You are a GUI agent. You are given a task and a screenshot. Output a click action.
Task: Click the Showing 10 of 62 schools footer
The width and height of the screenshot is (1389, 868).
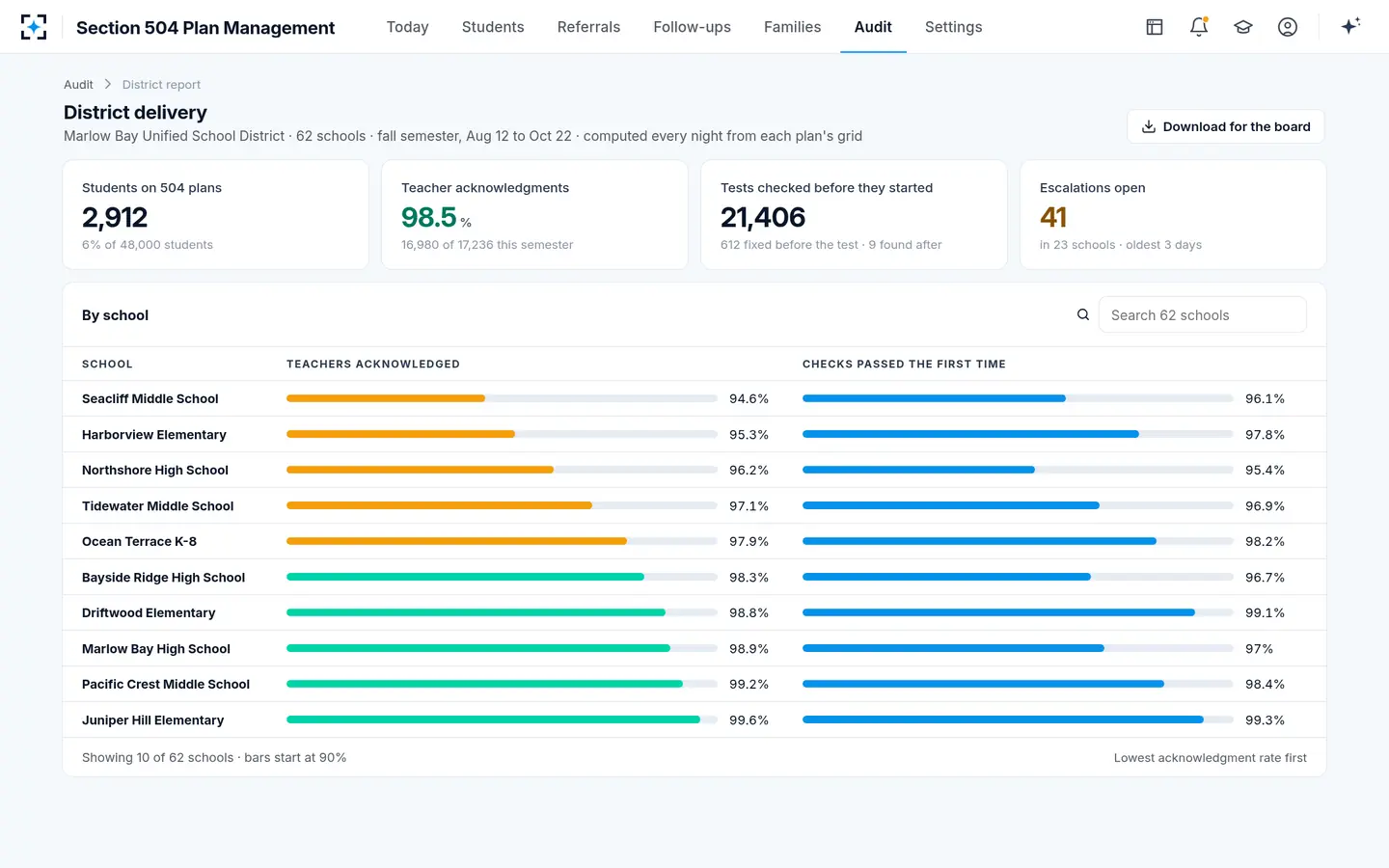point(214,758)
